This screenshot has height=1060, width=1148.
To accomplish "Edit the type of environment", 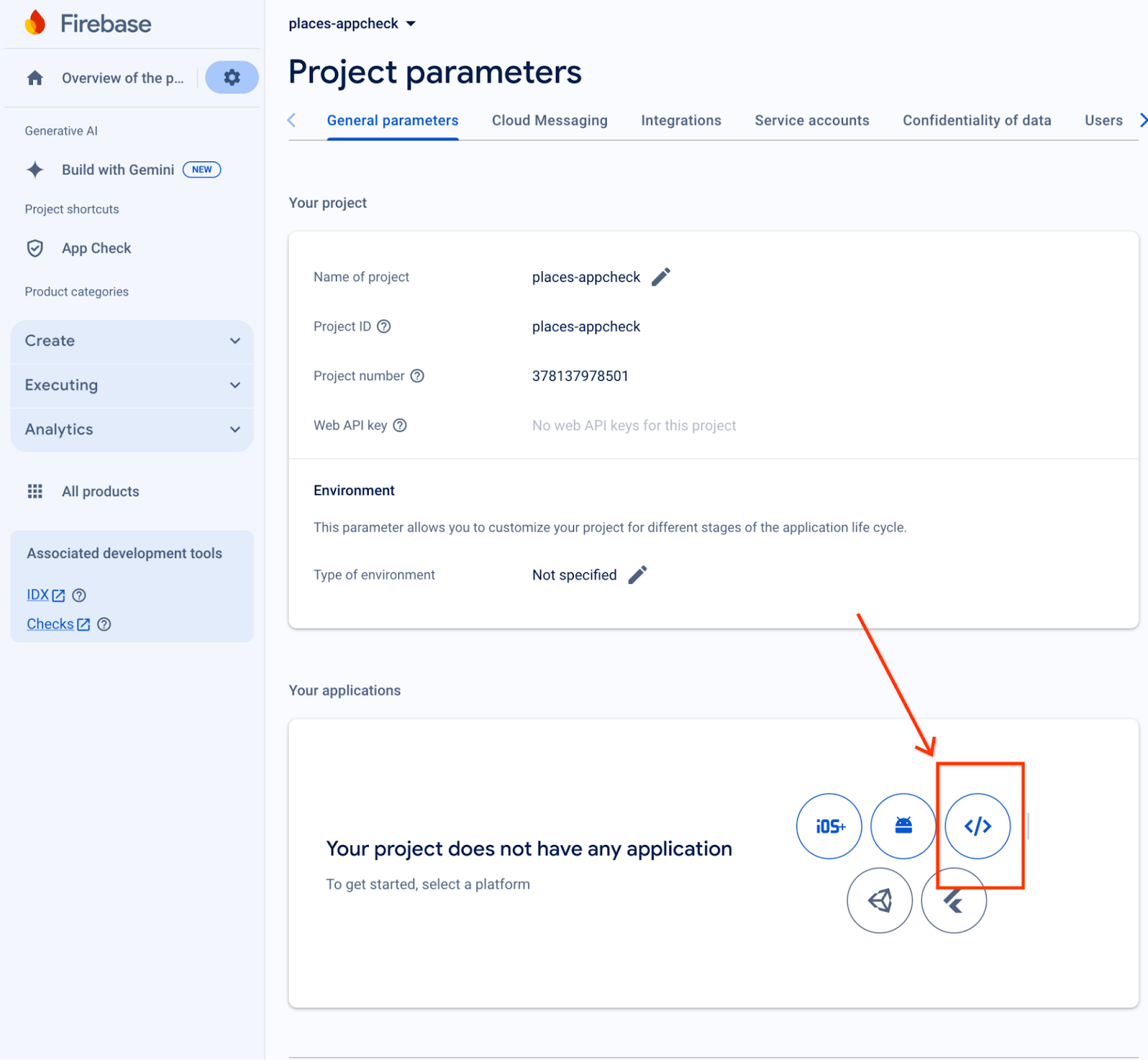I will [x=637, y=575].
